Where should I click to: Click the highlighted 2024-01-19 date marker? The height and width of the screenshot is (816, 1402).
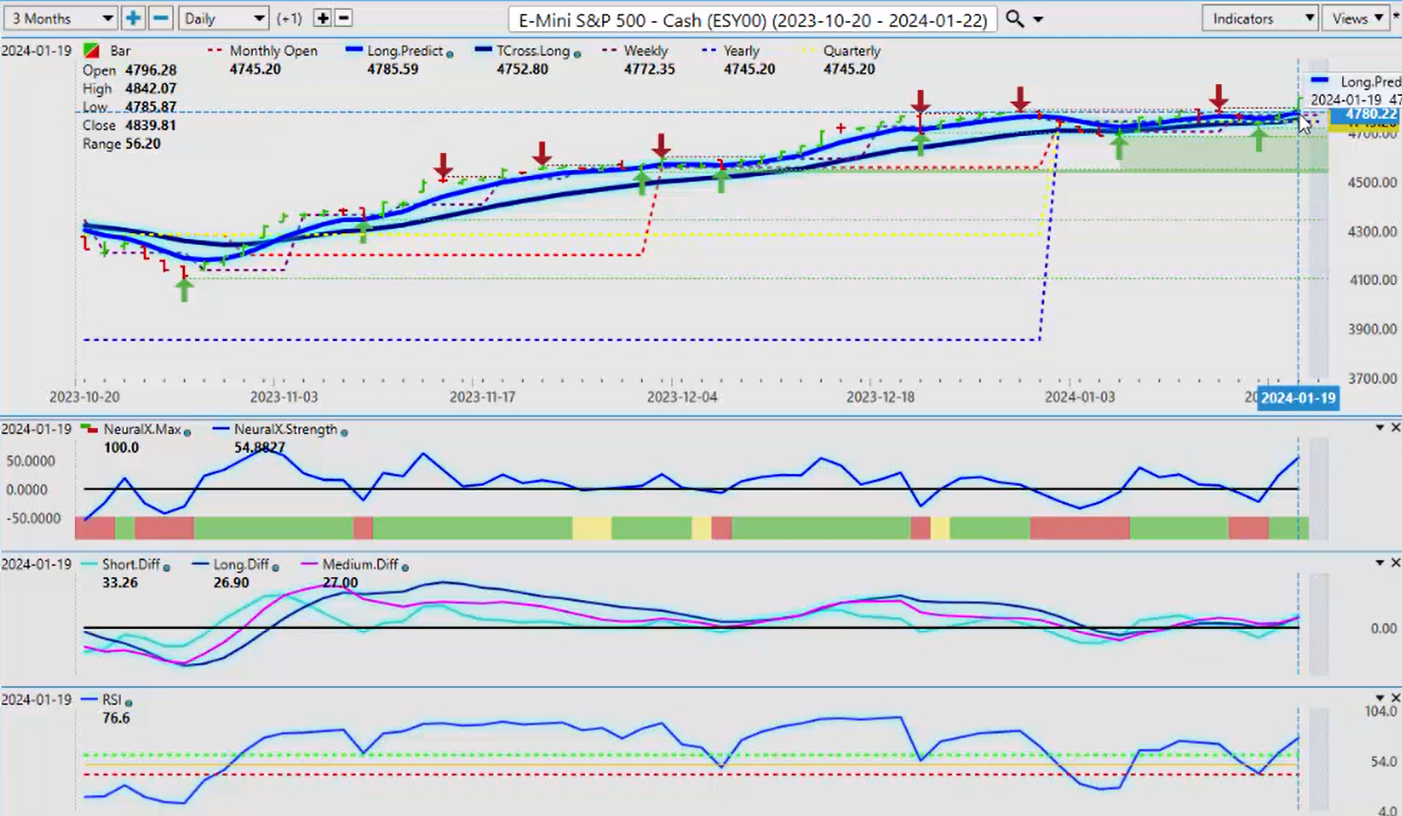click(x=1298, y=398)
